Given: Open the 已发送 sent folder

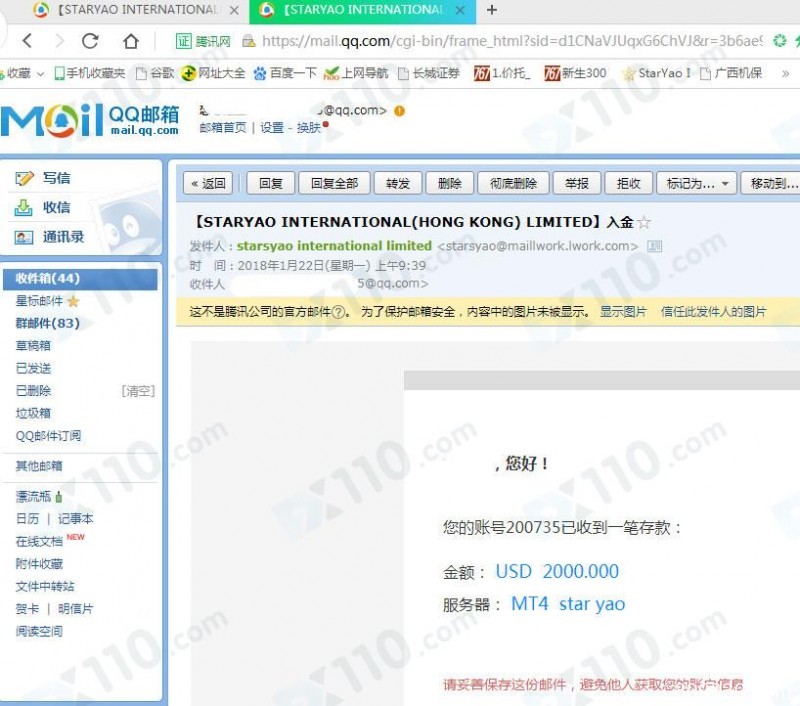Looking at the screenshot, I should [33, 368].
